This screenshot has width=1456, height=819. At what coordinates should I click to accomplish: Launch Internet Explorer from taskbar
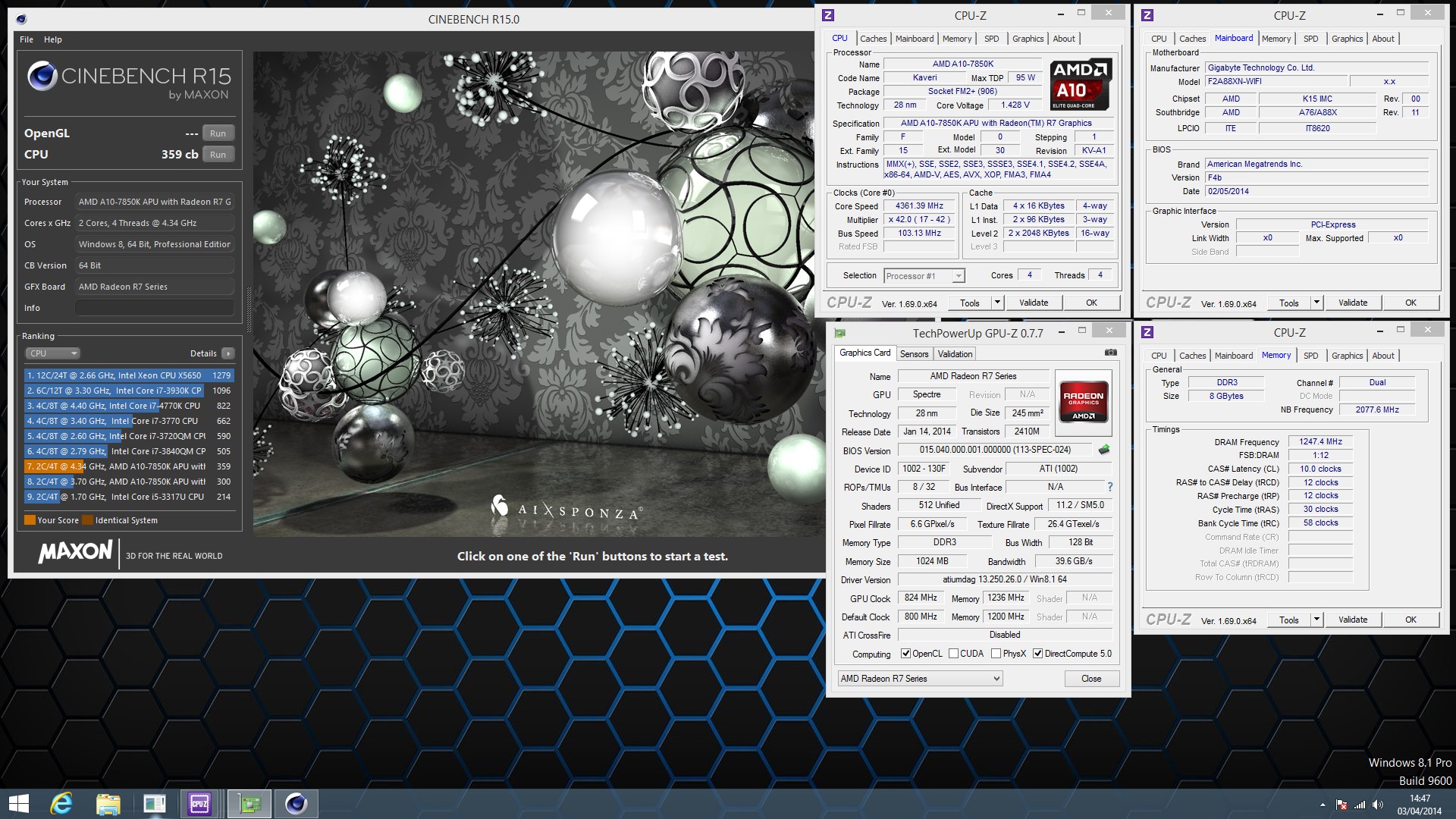click(x=61, y=803)
